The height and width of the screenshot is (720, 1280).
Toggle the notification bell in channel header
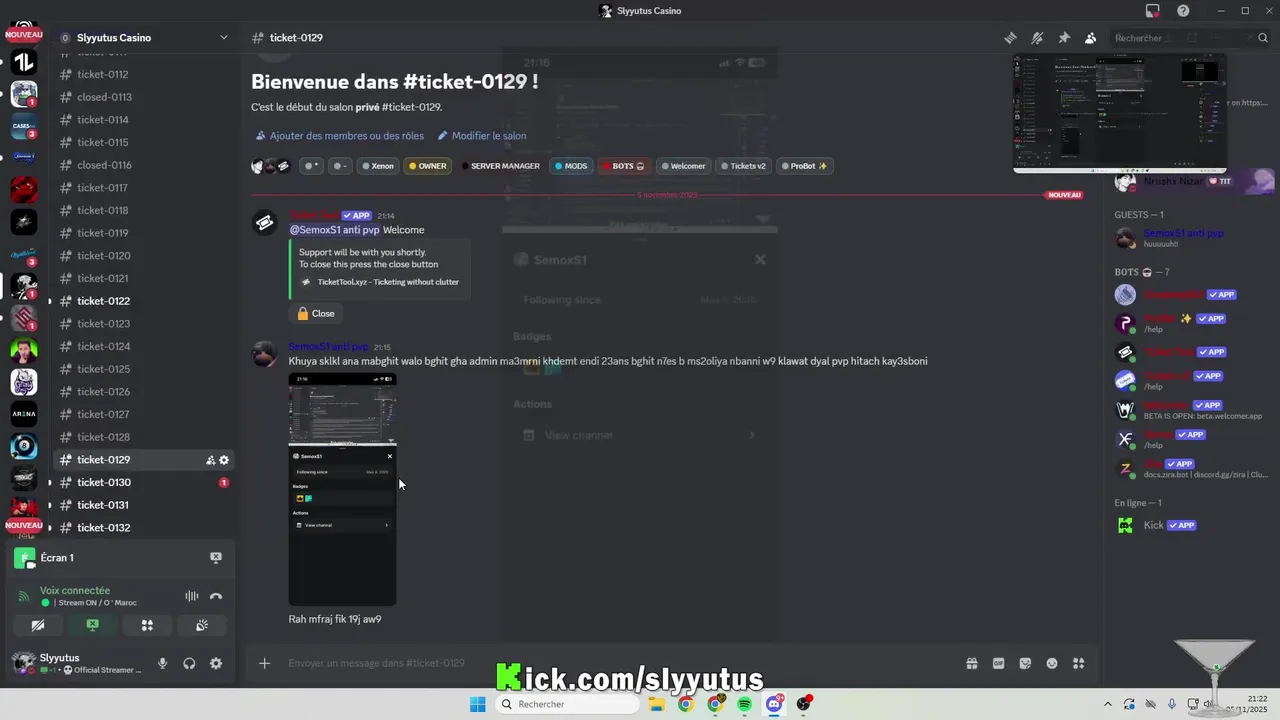[x=1037, y=38]
